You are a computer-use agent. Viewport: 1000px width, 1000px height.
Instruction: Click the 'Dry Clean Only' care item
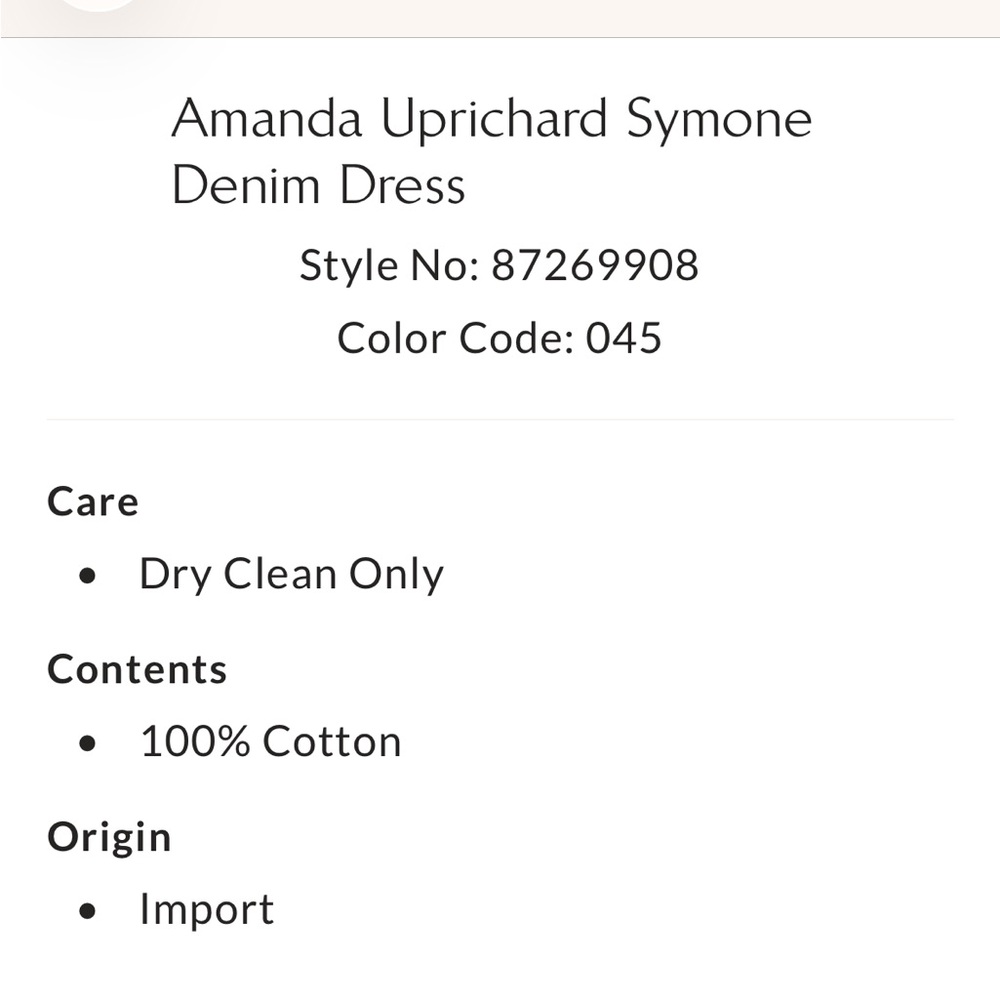[x=291, y=575]
